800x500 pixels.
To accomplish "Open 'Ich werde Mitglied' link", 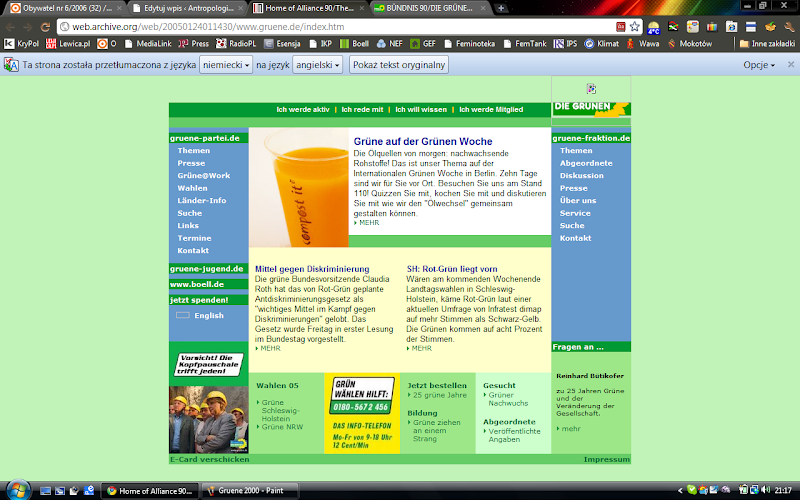I will coord(491,109).
